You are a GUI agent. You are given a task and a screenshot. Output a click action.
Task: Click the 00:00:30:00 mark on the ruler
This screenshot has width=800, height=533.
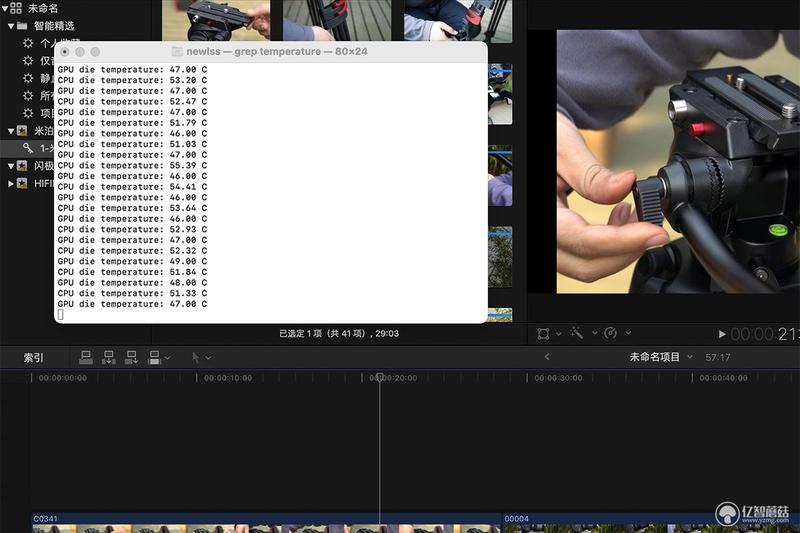point(558,378)
